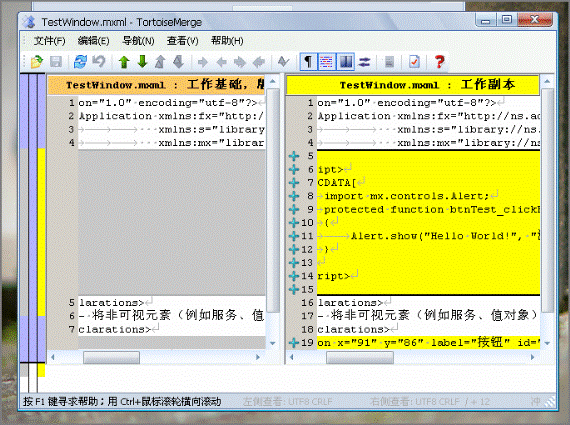570x425 pixels.
Task: Click the first grey right-pointing arrow icon
Action: coord(202,62)
